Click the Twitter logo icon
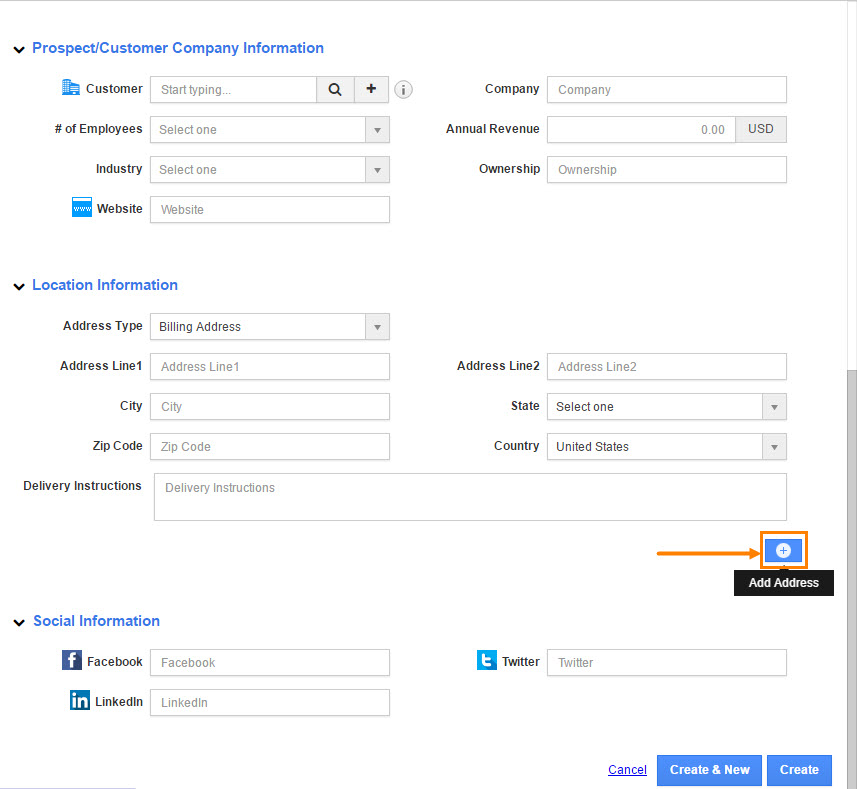 tap(487, 661)
